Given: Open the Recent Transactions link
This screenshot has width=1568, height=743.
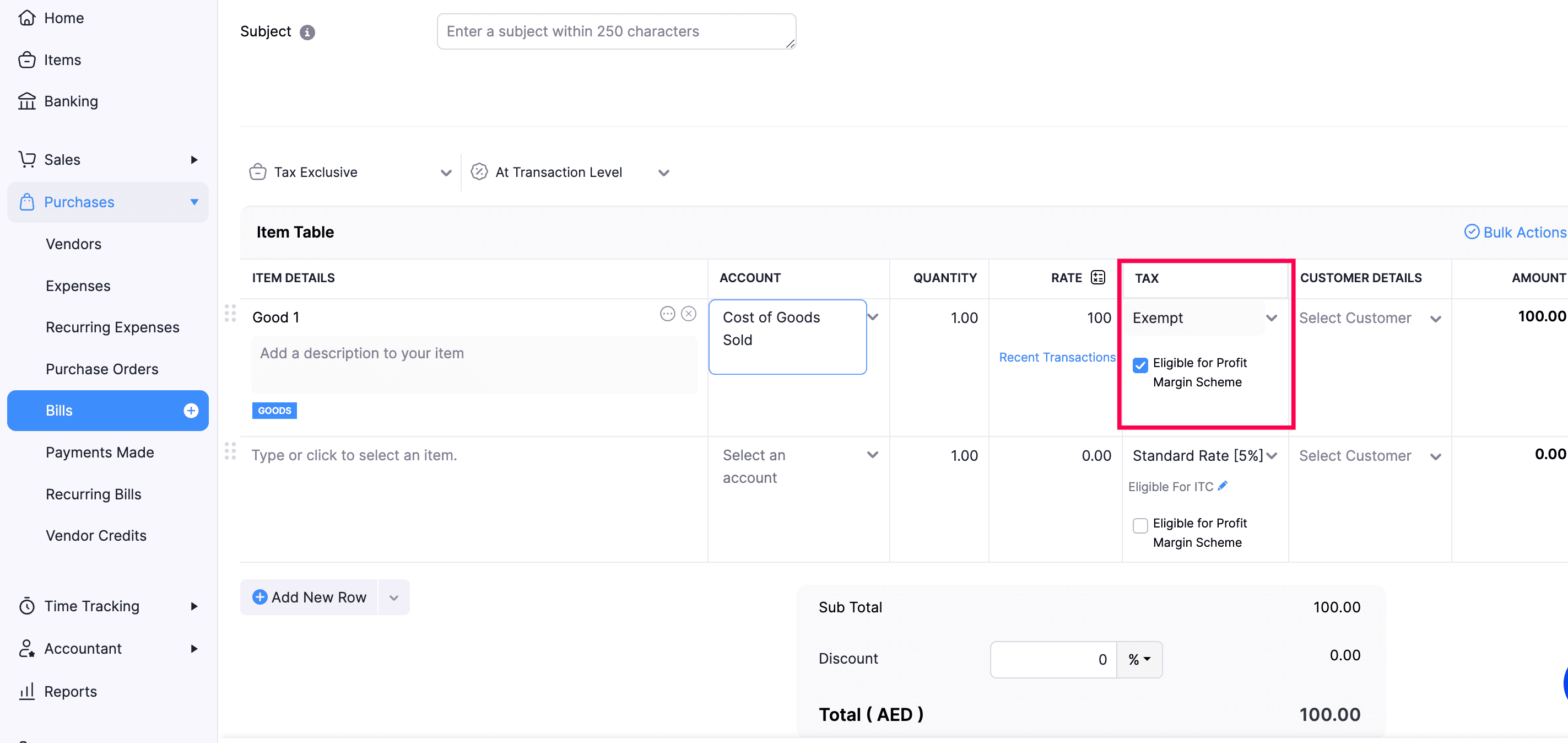Looking at the screenshot, I should coord(1057,357).
